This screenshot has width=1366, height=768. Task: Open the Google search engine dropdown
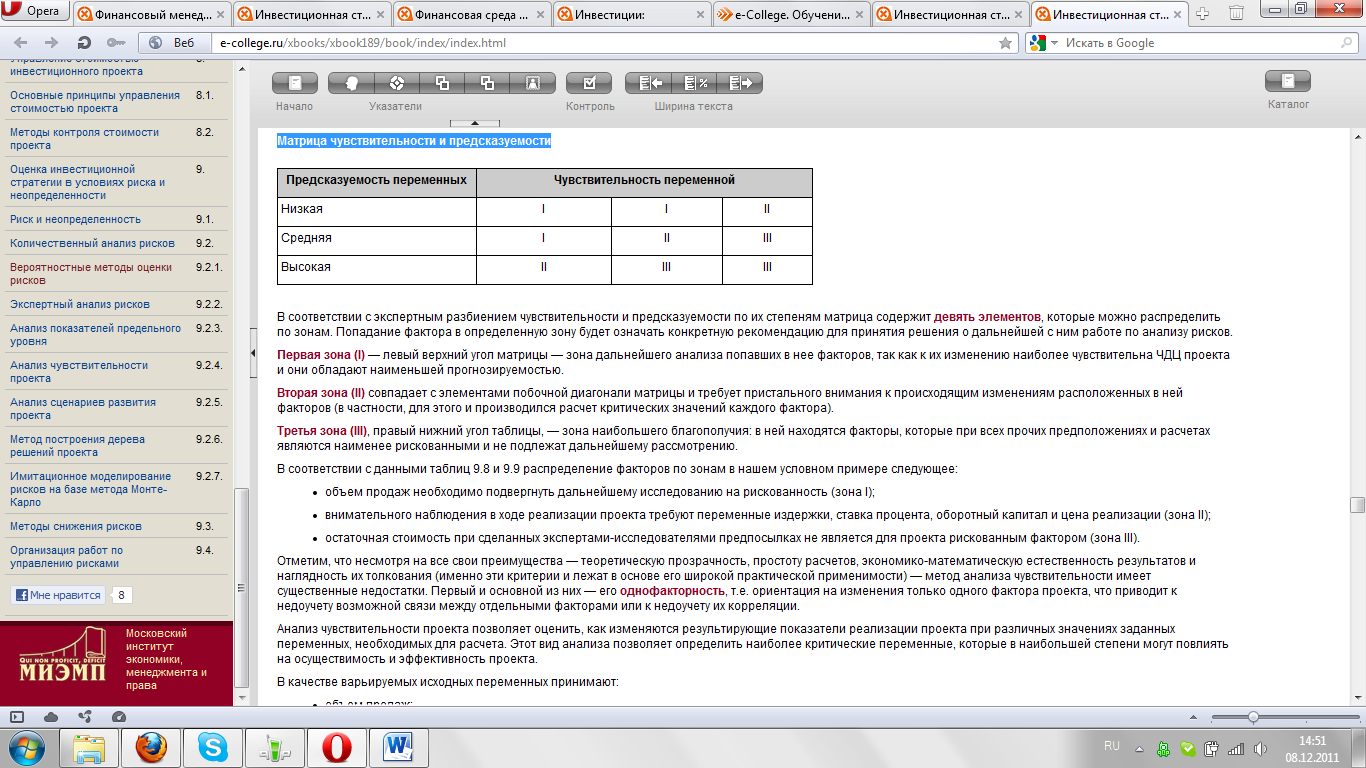tap(1044, 43)
